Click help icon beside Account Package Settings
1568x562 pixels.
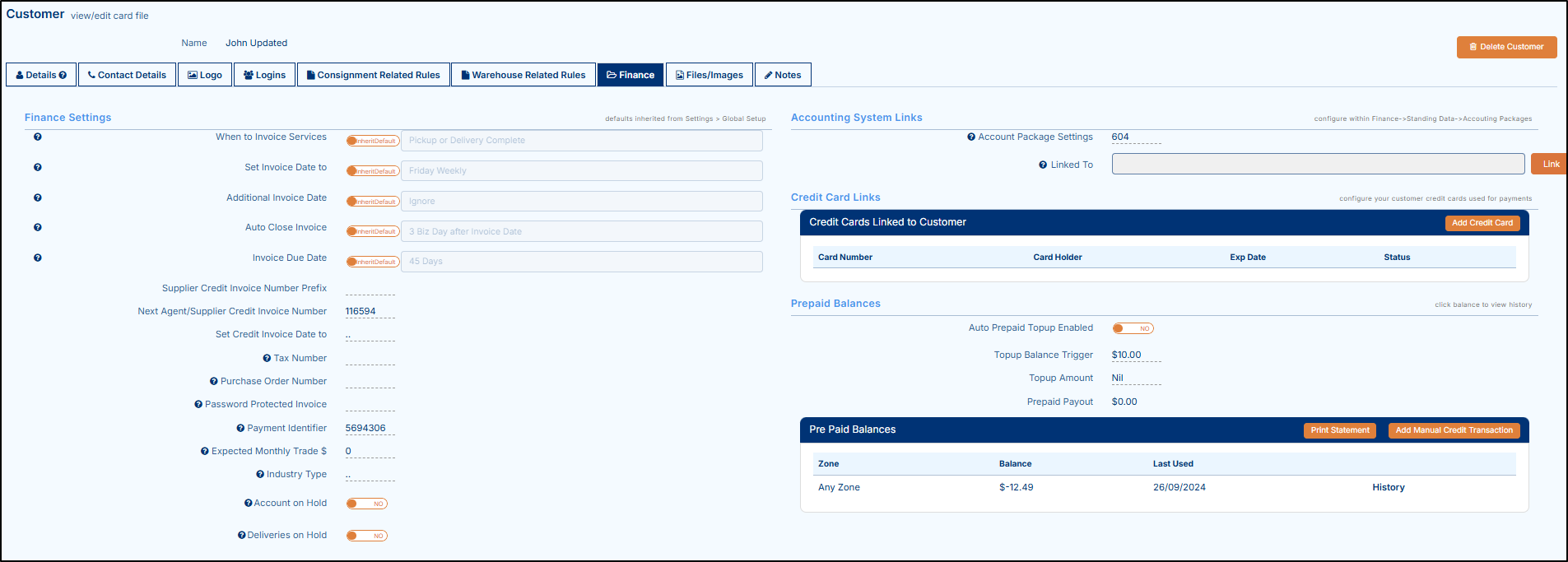(971, 137)
